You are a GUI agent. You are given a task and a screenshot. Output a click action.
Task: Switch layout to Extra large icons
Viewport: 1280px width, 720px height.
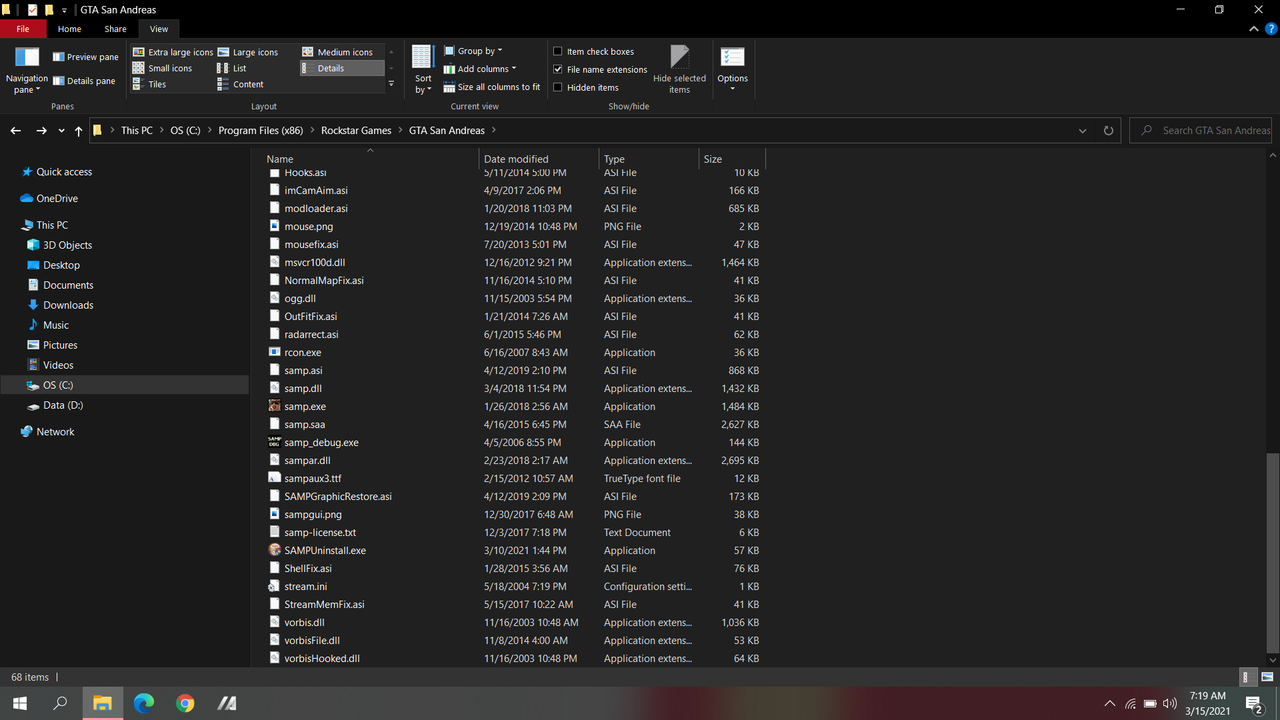173,52
